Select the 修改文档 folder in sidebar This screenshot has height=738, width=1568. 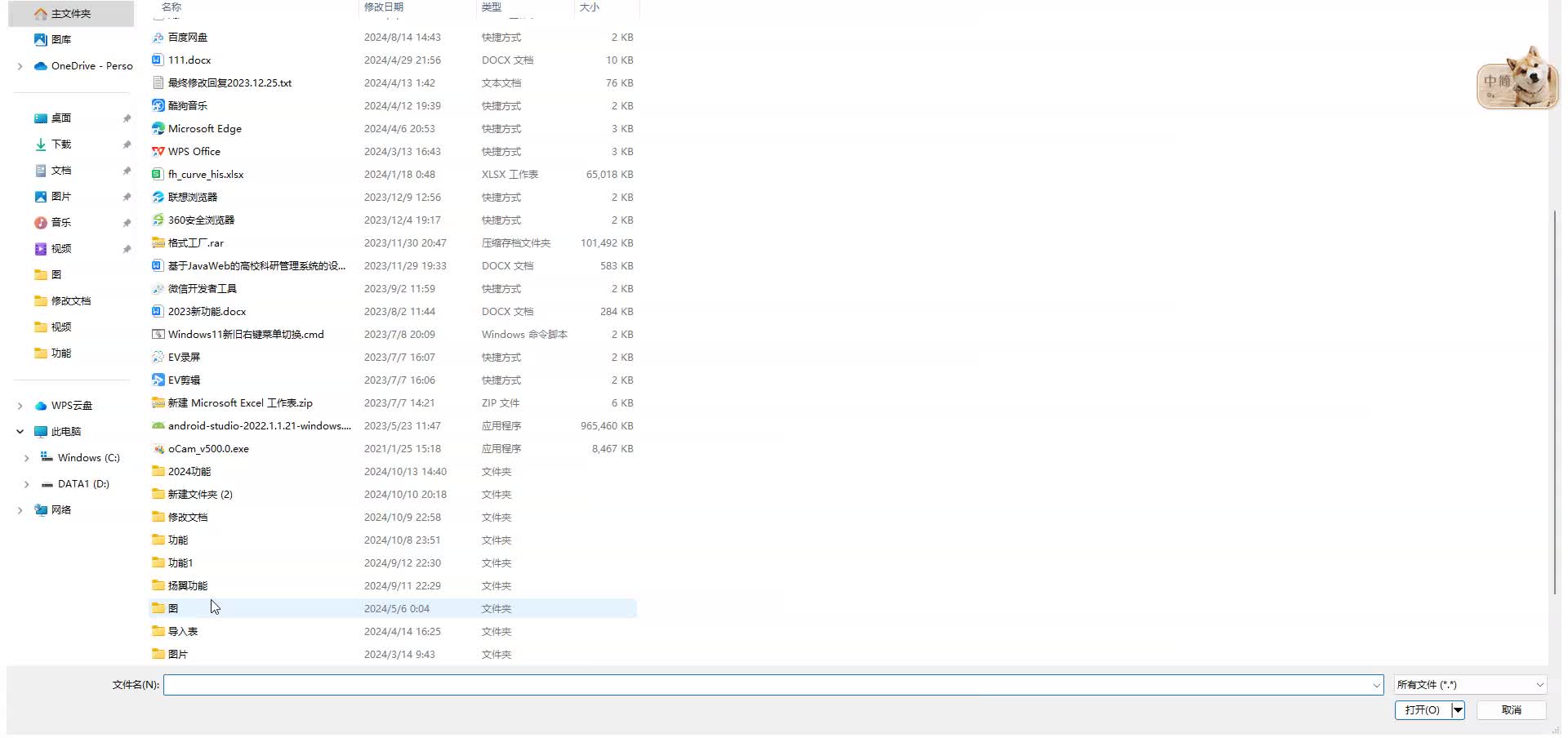(71, 301)
